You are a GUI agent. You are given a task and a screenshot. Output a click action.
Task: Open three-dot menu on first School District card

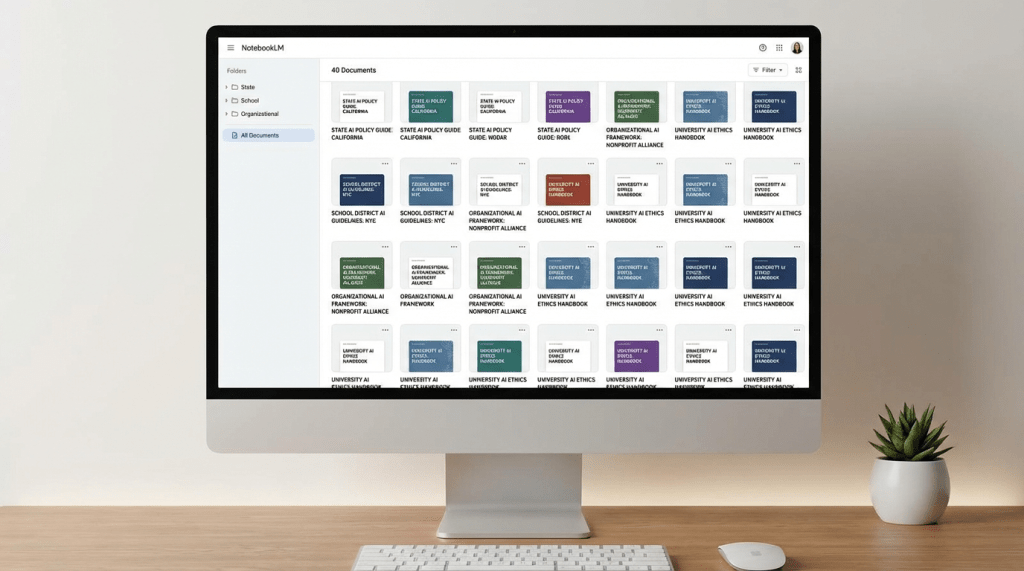[384, 163]
